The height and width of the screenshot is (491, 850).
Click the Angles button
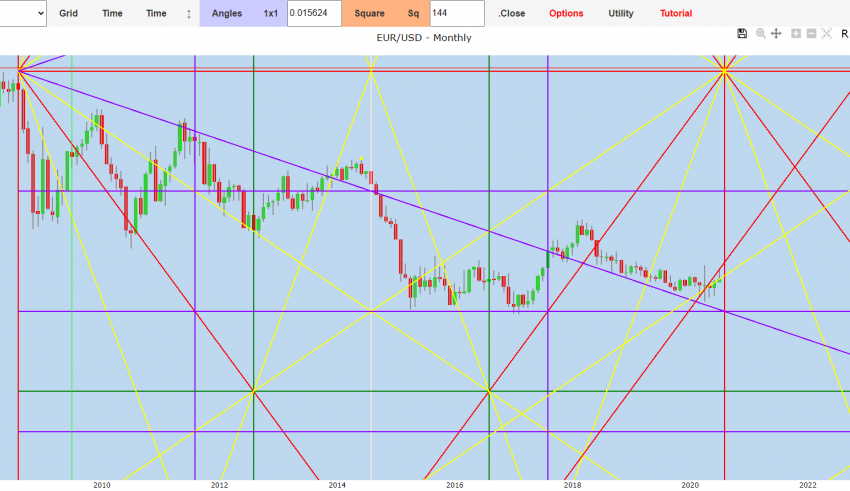coord(227,13)
